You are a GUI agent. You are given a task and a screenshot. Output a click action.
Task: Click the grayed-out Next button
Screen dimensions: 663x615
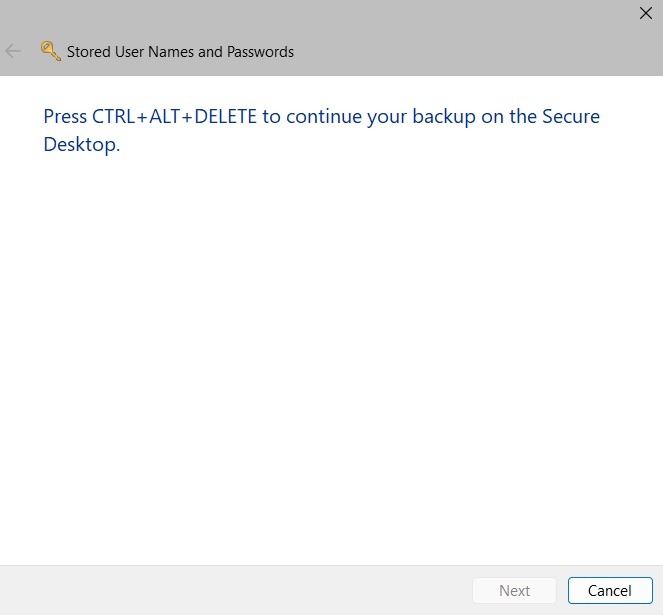514,590
